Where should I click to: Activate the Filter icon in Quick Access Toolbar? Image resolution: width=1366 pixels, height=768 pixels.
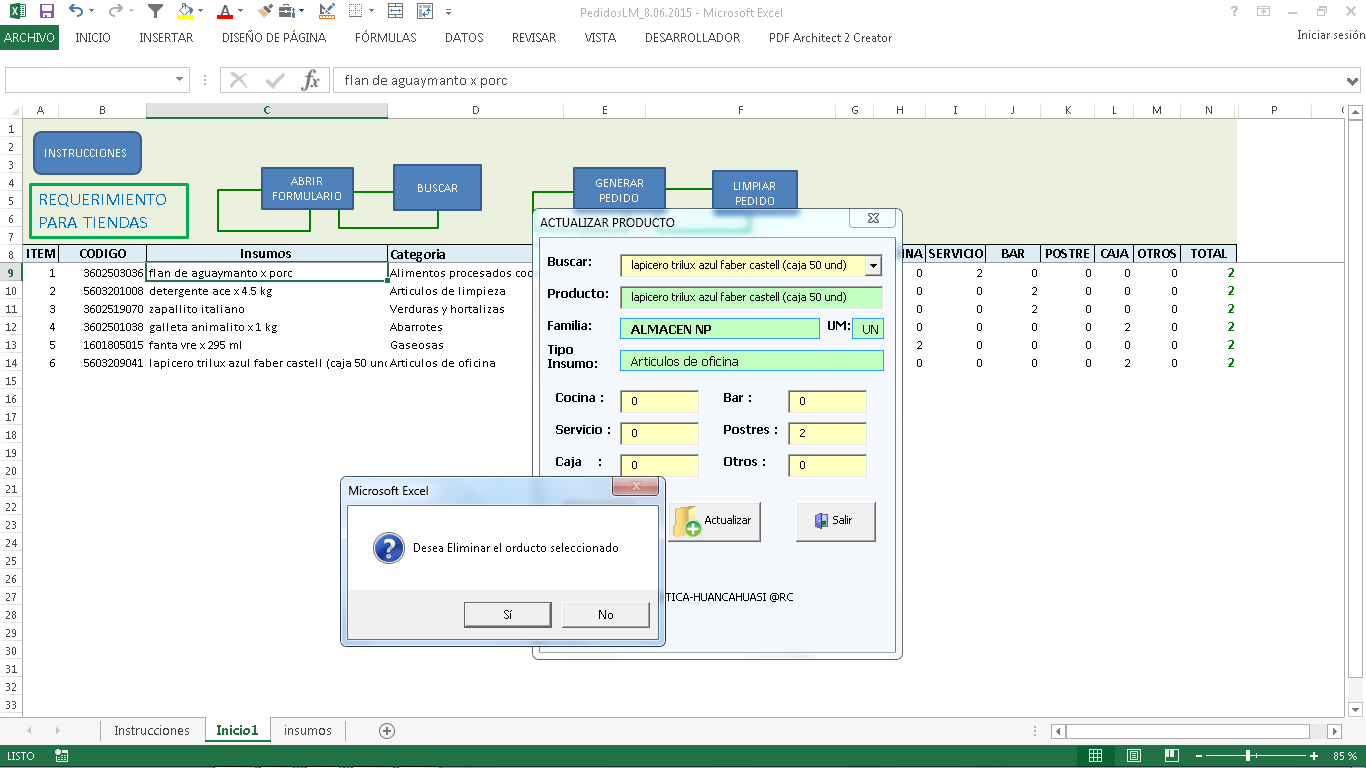click(x=153, y=11)
